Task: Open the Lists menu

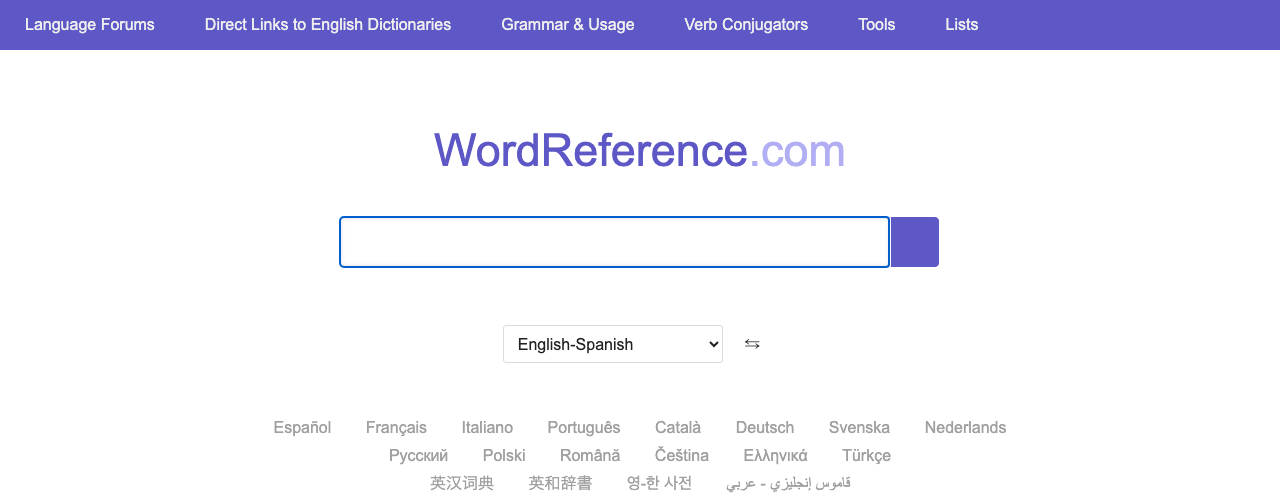Action: point(962,24)
